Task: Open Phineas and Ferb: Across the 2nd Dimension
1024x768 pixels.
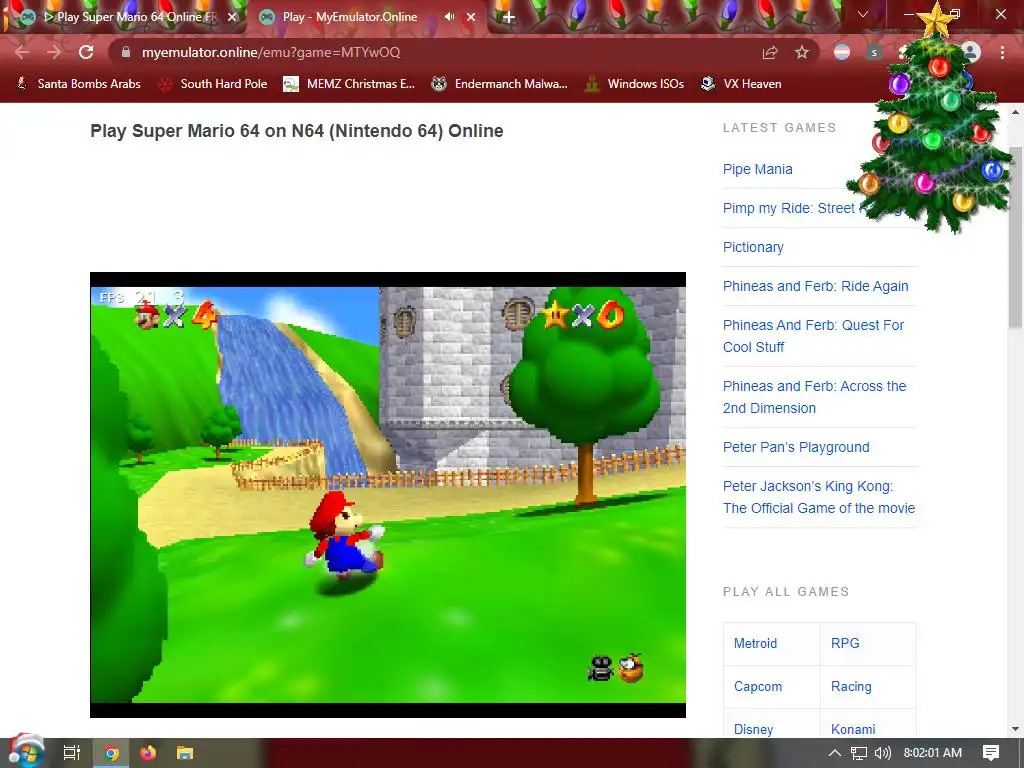Action: pos(814,397)
